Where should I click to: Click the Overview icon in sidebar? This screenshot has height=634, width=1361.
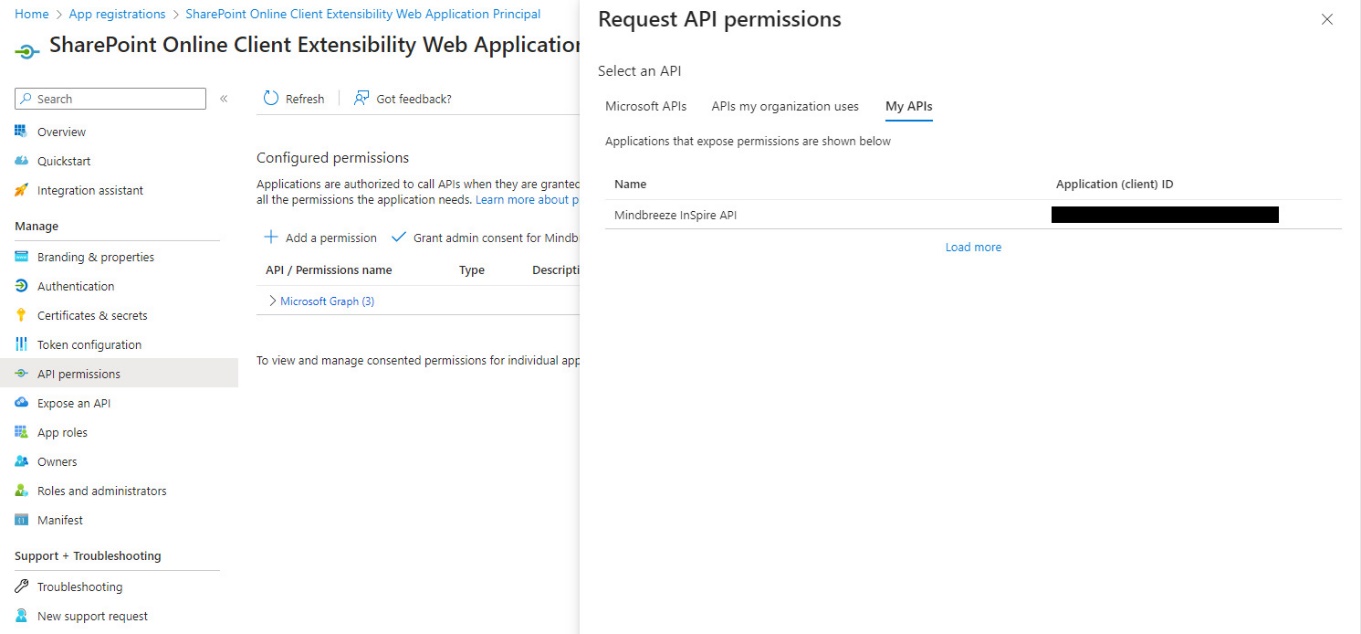21,132
